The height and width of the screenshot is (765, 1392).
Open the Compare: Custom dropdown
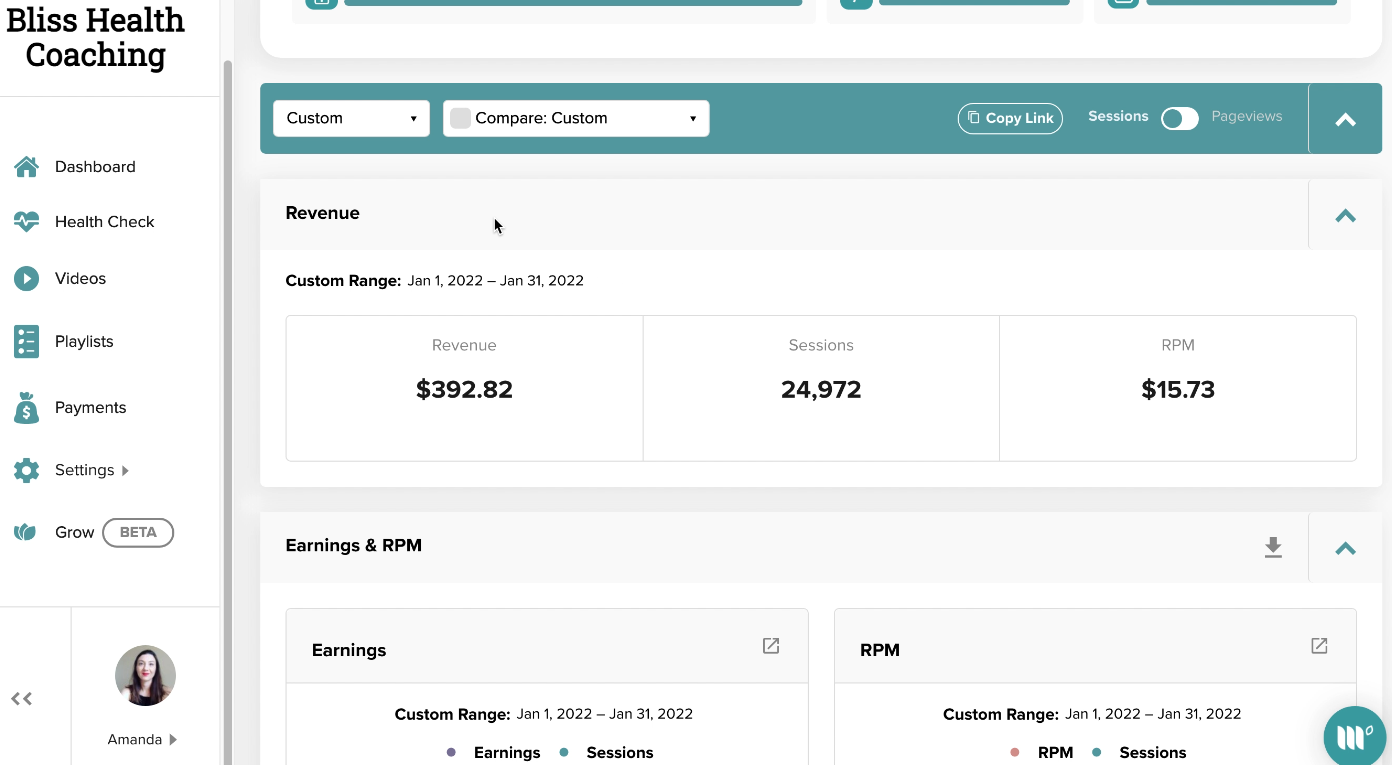pyautogui.click(x=576, y=118)
